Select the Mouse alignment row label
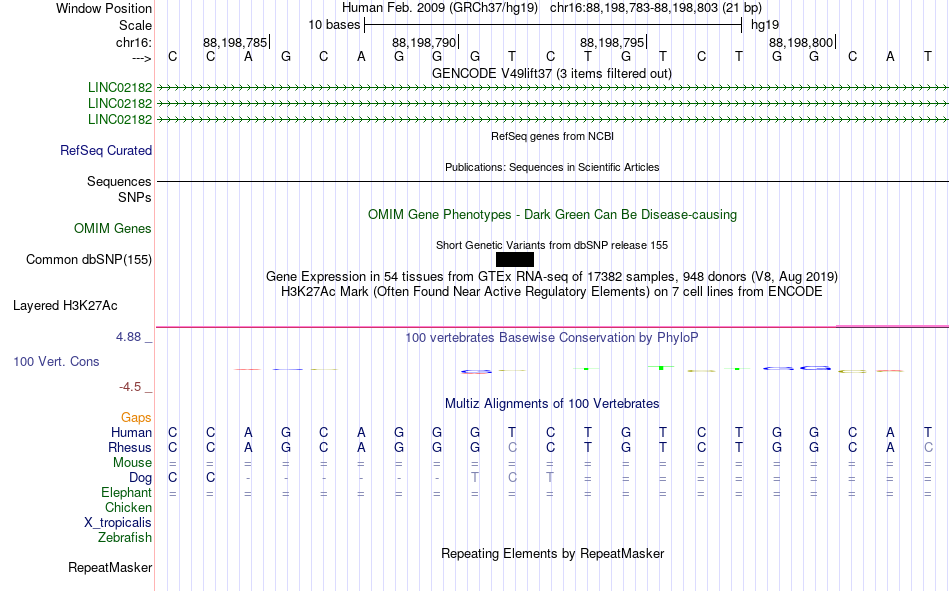The width and height of the screenshot is (950, 591). 132,462
